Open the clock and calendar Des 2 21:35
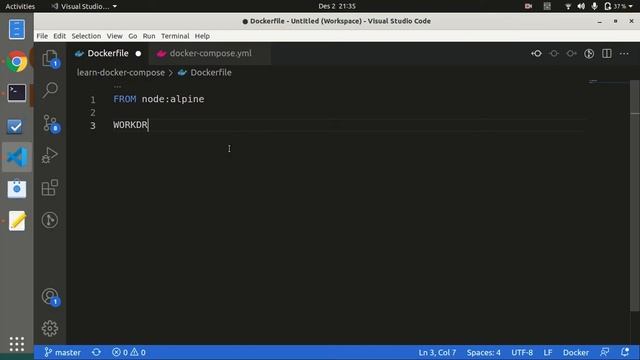The height and width of the screenshot is (360, 640). 337,6
